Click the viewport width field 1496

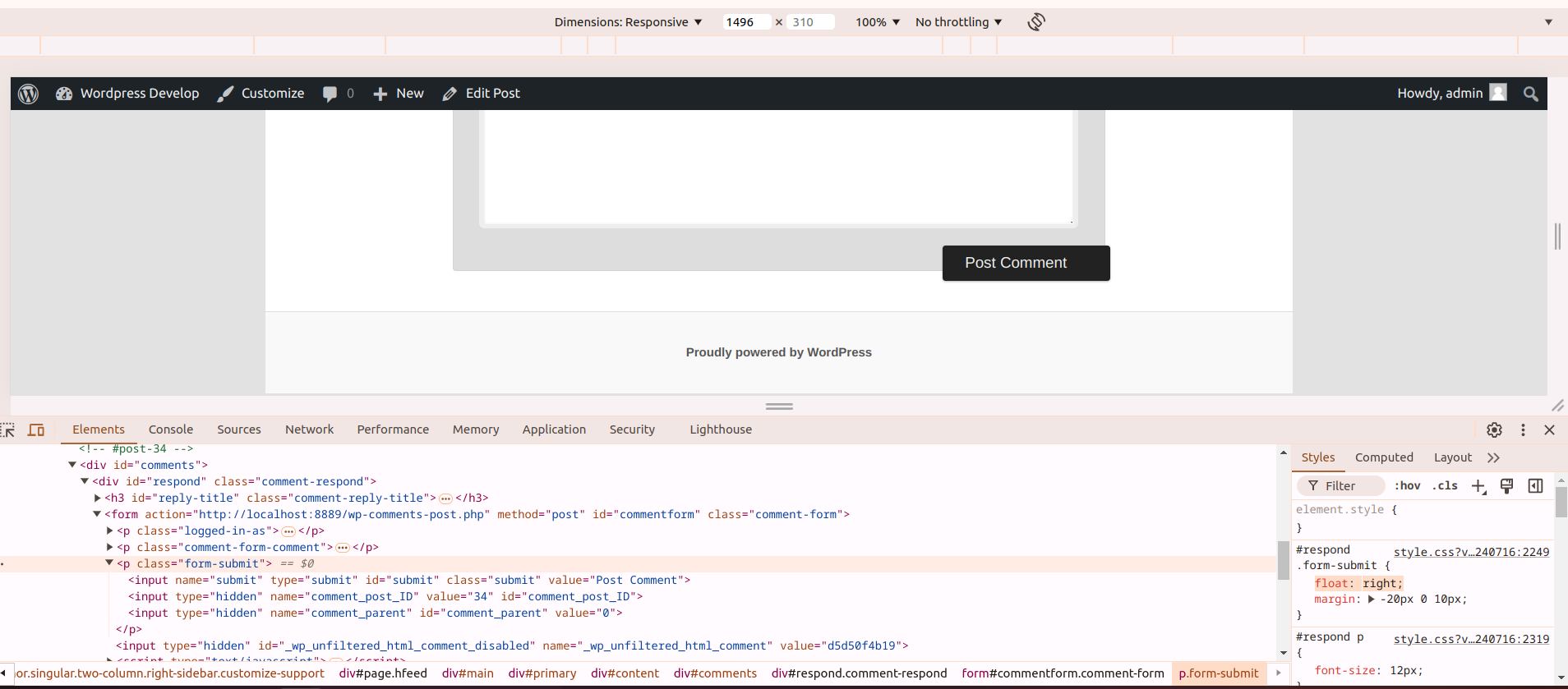pyautogui.click(x=746, y=22)
